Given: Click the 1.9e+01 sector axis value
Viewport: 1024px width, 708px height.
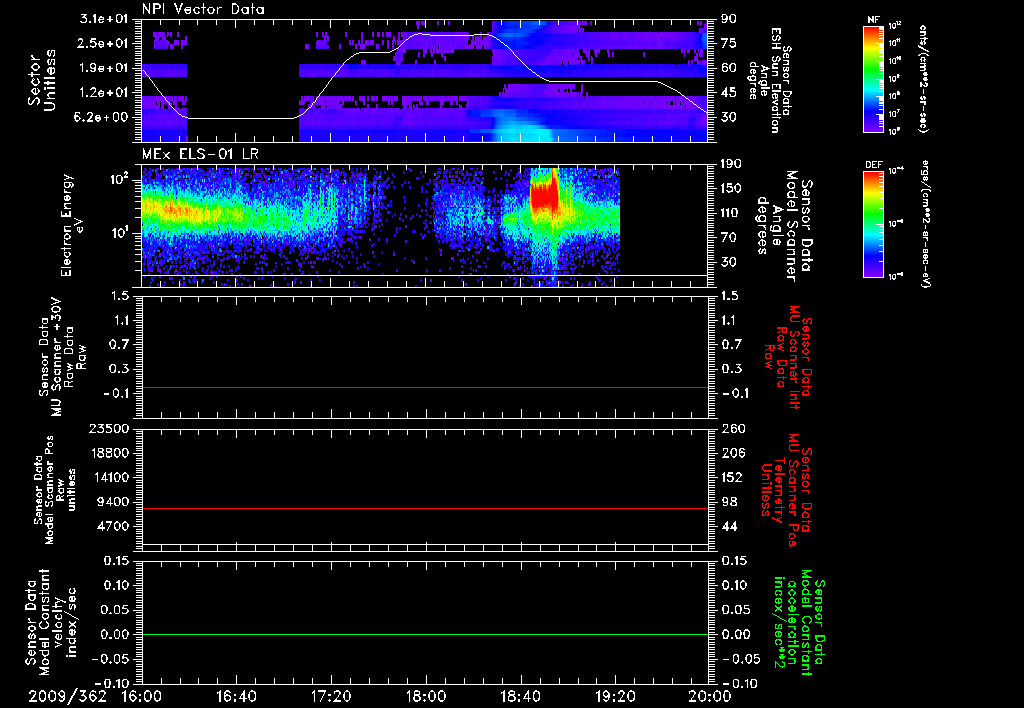Looking at the screenshot, I should point(104,68).
